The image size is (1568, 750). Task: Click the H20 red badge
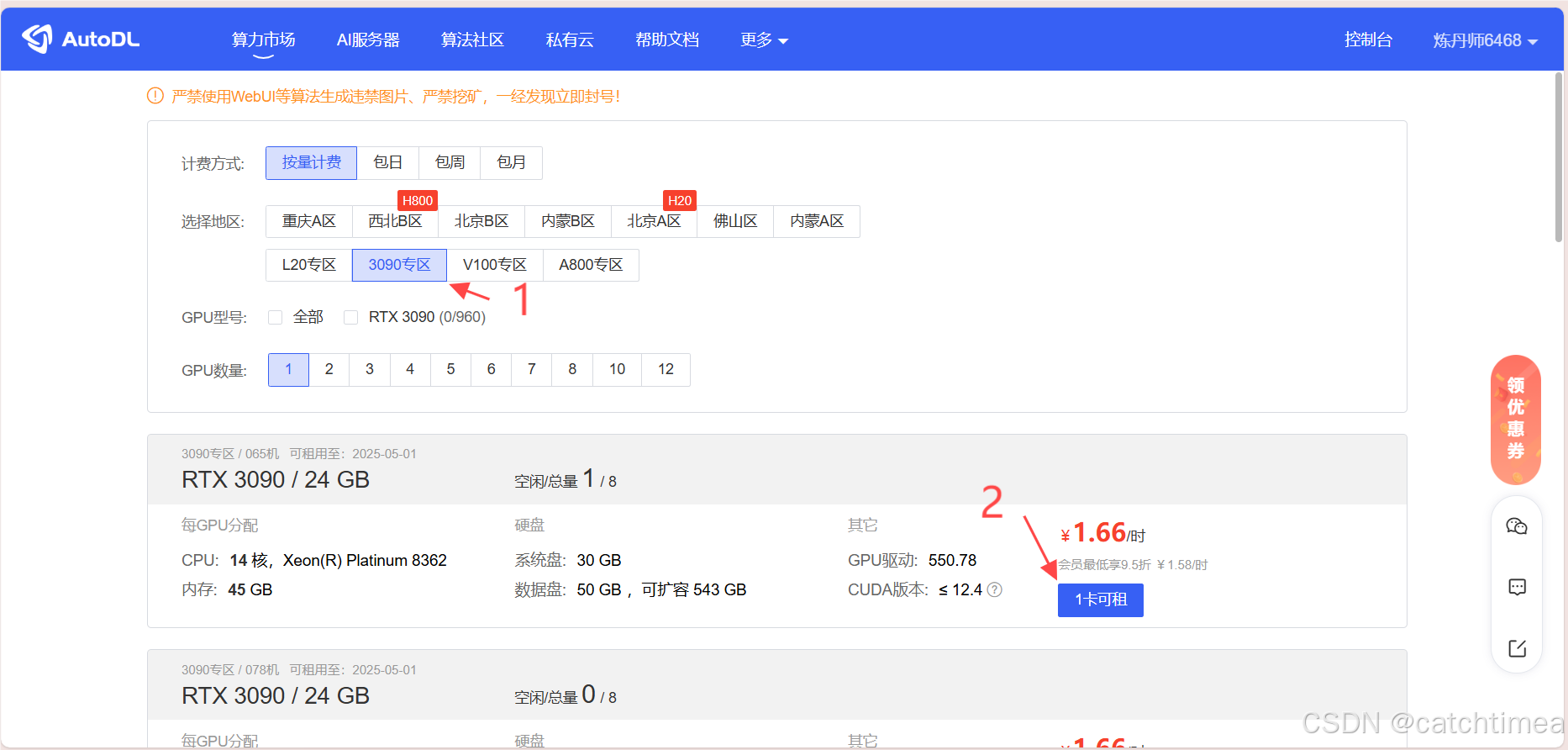[680, 200]
